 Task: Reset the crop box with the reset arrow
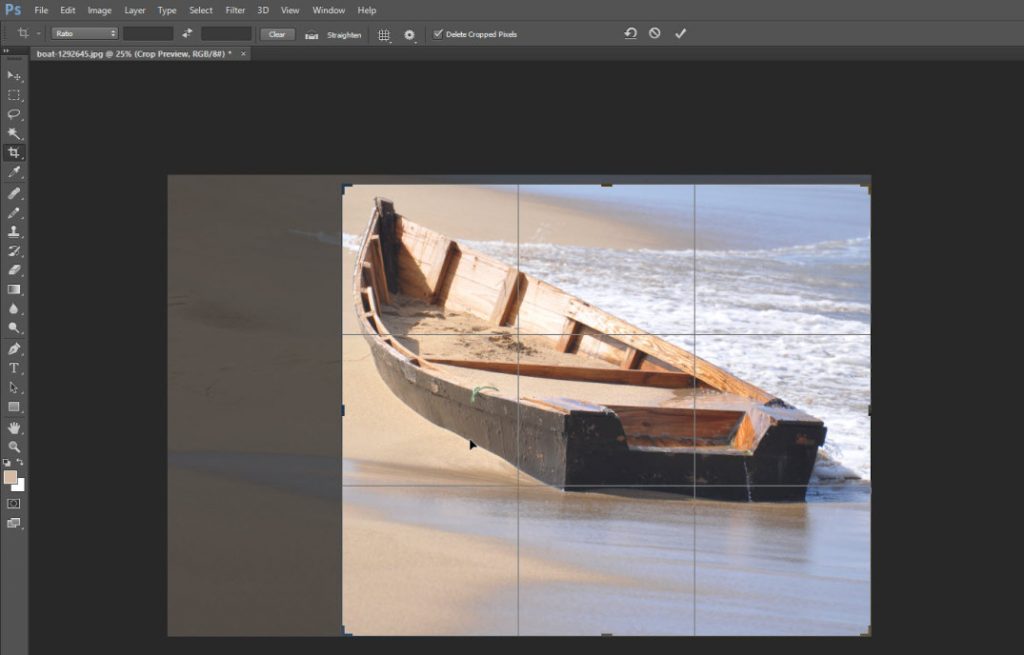point(630,33)
